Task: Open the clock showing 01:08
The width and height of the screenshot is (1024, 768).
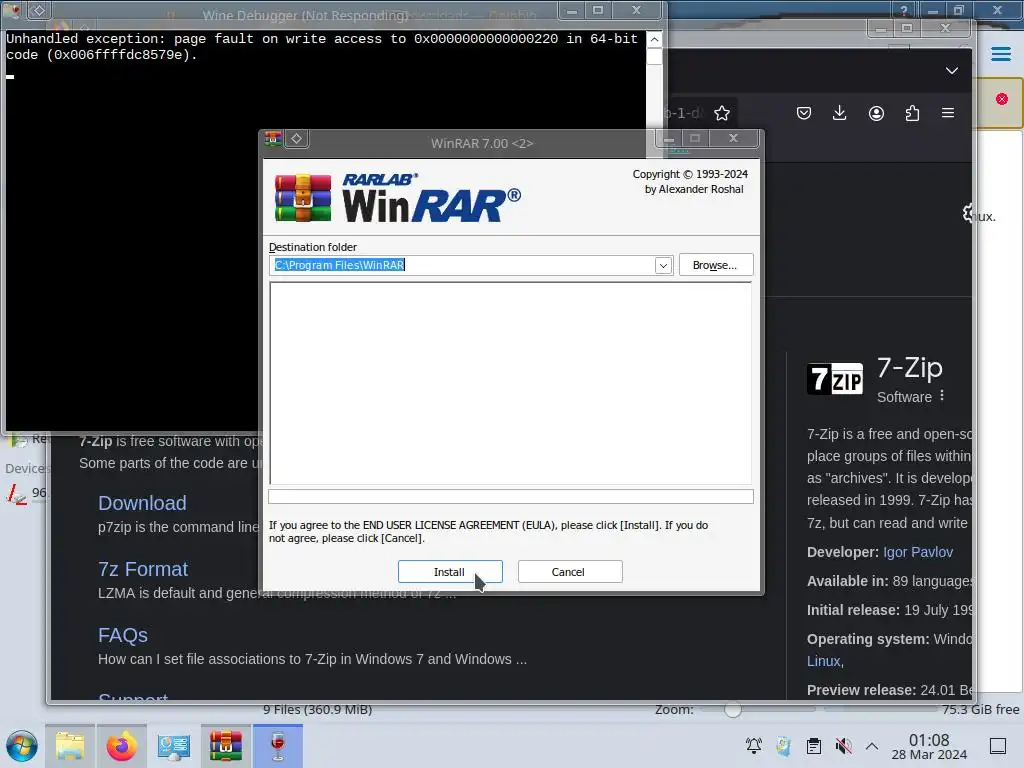Action: pos(929,746)
